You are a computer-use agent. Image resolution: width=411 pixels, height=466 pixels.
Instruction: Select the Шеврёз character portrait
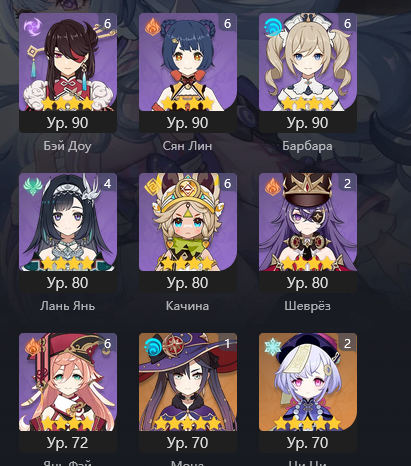click(x=308, y=222)
